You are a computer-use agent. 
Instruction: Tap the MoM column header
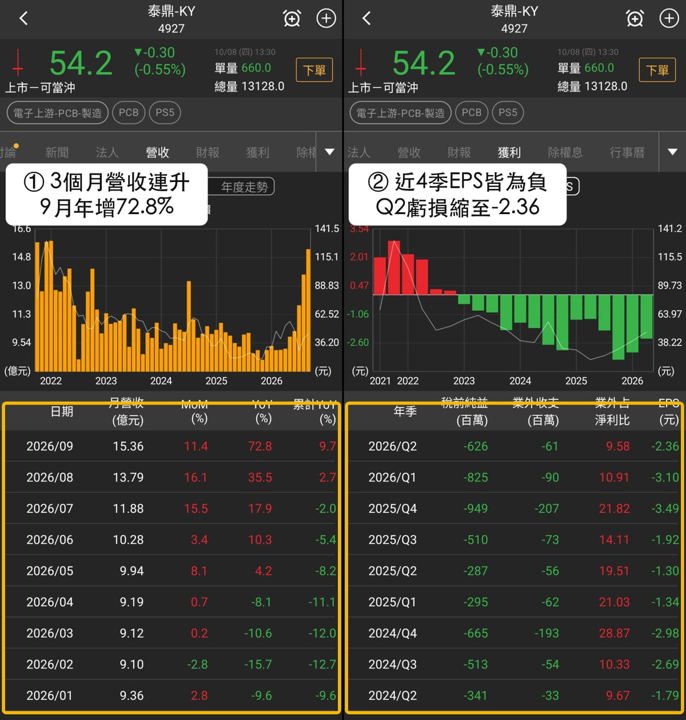(x=195, y=411)
